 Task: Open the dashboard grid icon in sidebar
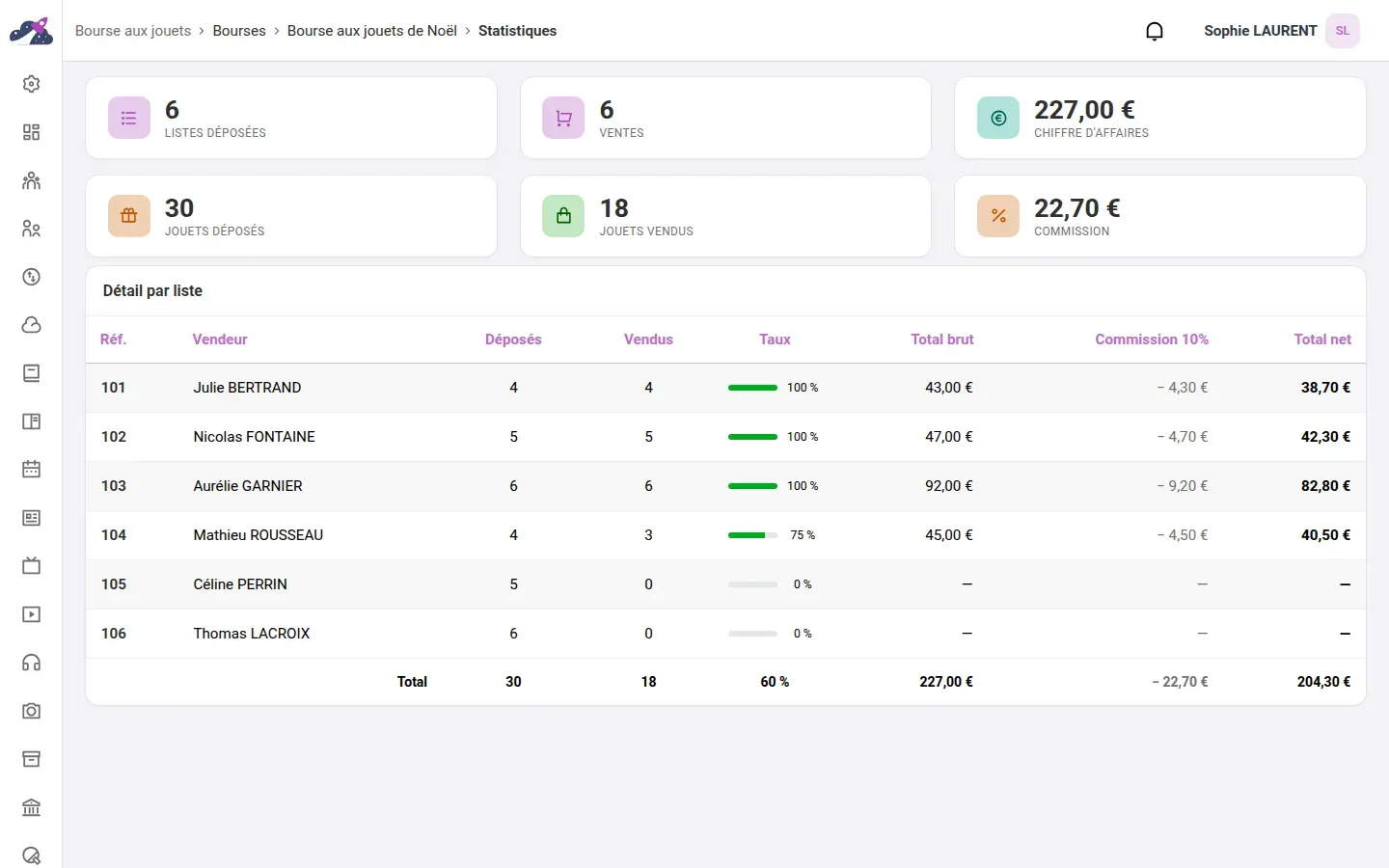click(31, 132)
